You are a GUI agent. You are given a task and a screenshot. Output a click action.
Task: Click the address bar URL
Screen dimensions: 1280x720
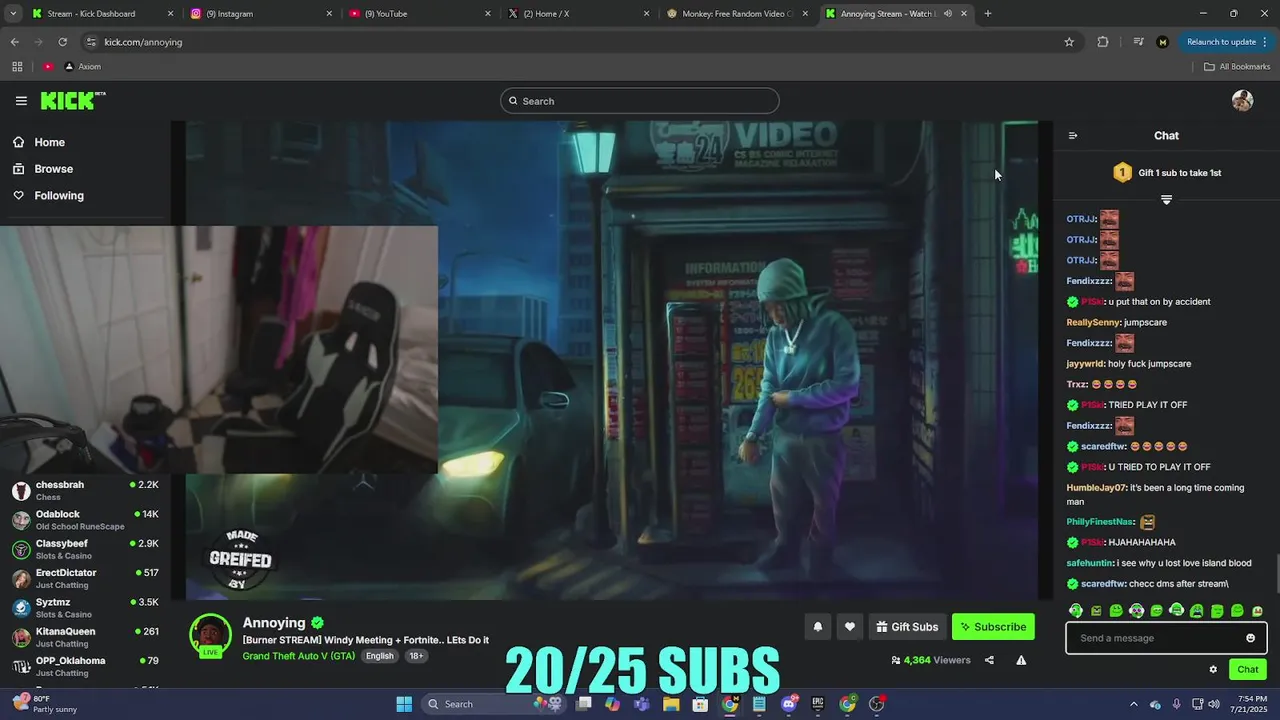(x=143, y=42)
